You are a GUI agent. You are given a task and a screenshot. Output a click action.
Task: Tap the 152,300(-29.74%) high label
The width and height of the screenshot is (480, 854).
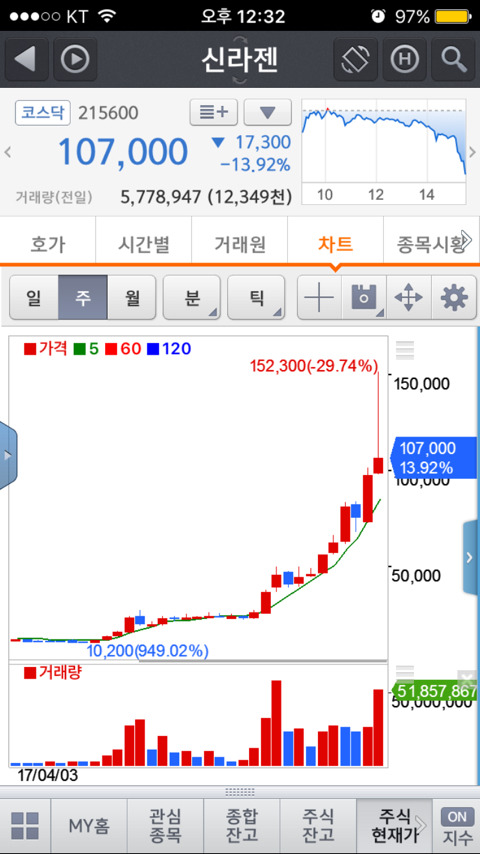(314, 366)
